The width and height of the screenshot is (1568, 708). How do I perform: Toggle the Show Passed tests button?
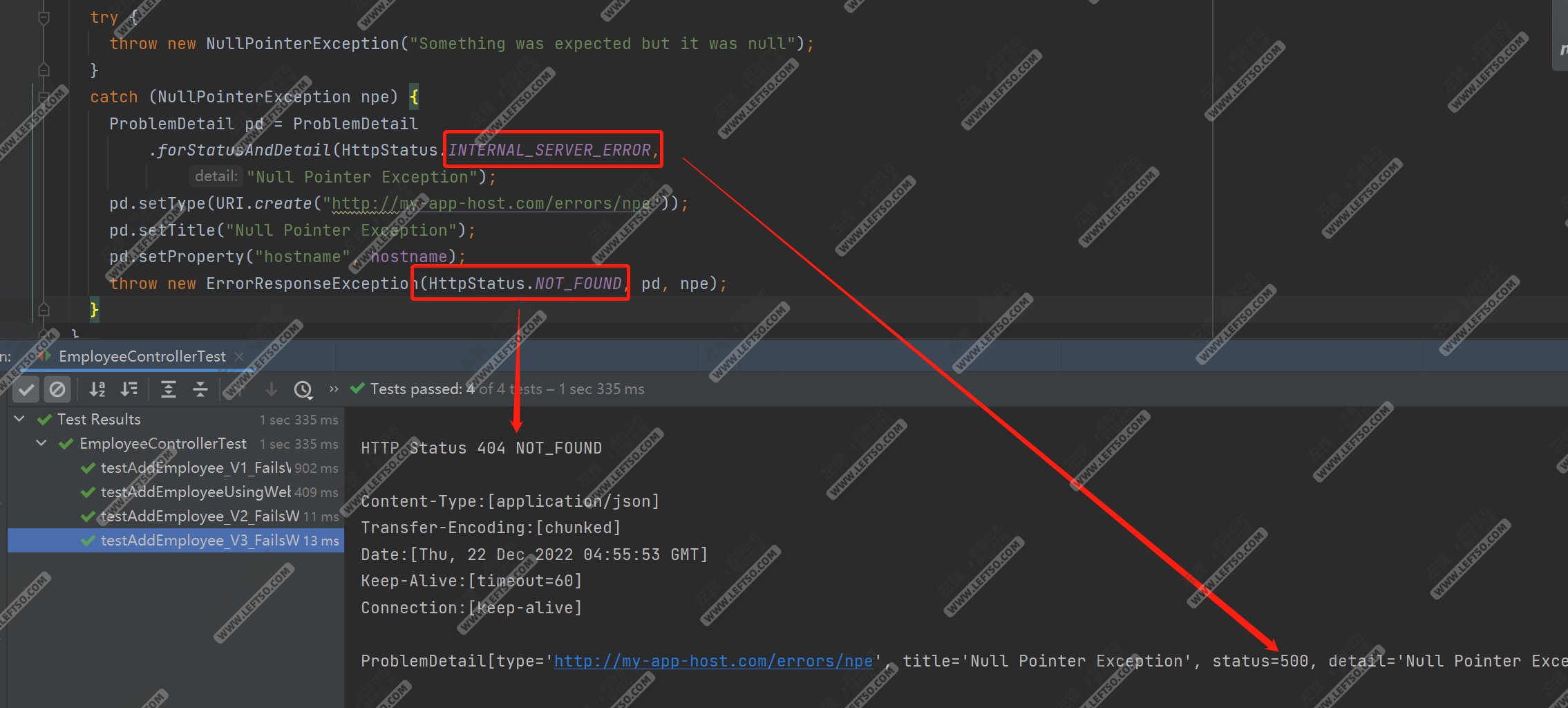[x=26, y=390]
